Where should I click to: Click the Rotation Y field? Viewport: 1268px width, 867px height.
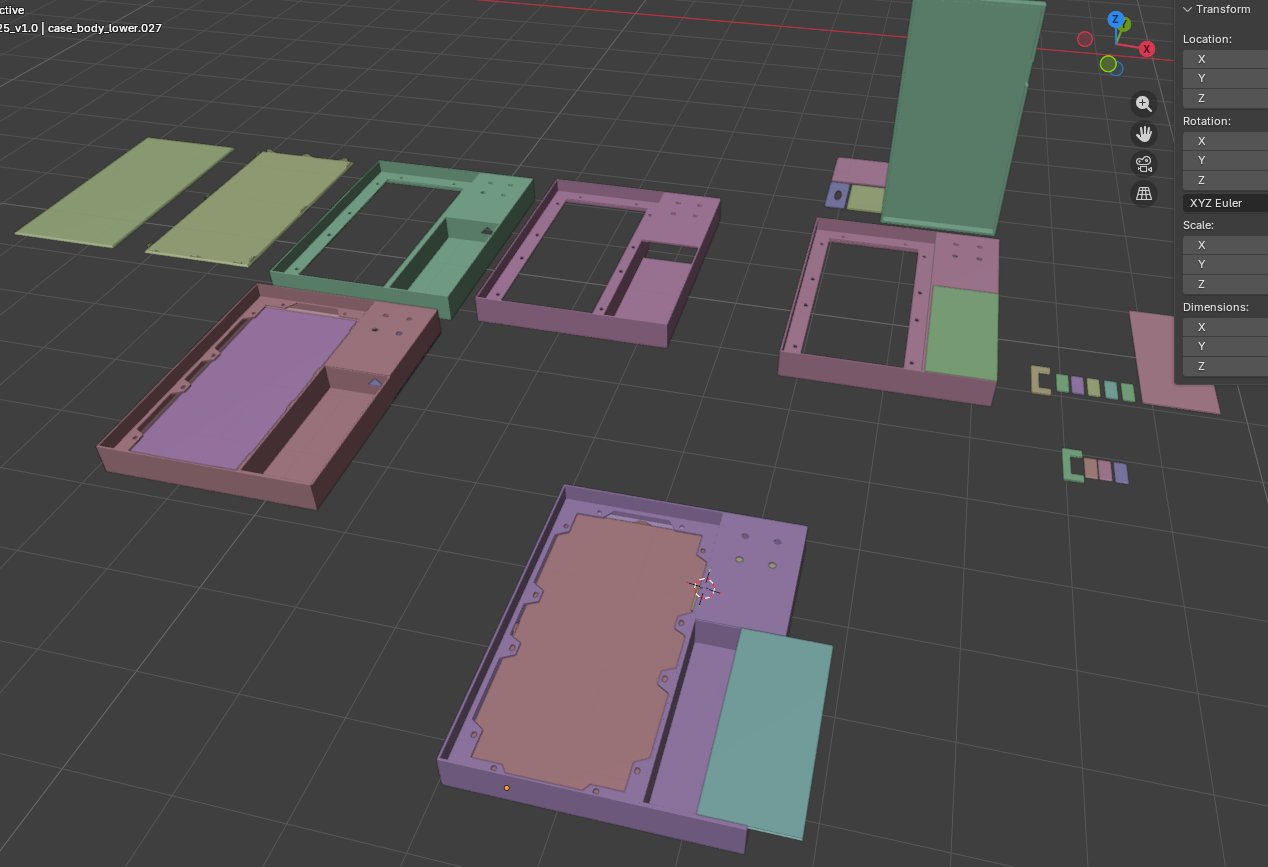(1225, 160)
